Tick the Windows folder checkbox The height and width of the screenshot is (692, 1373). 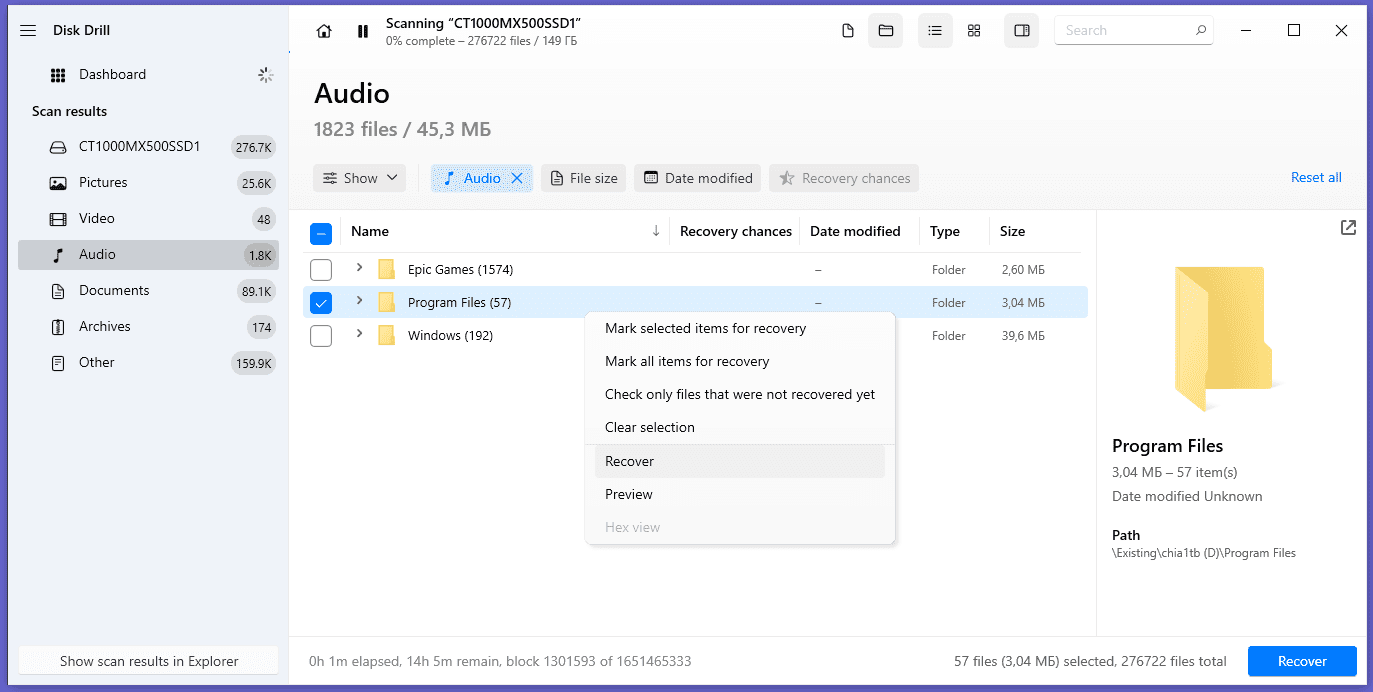(x=321, y=336)
